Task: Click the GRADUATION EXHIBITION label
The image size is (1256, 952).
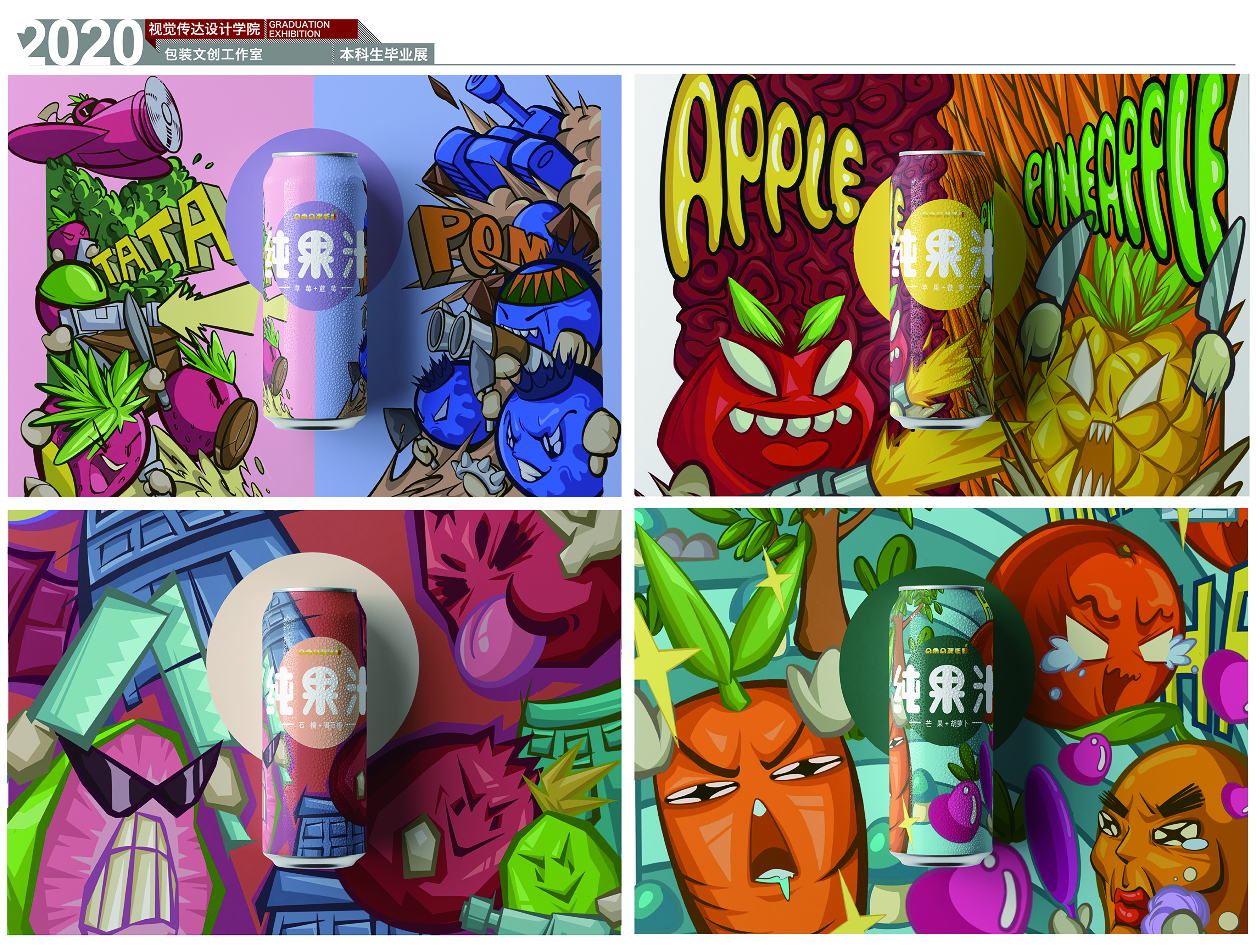Action: click(300, 29)
